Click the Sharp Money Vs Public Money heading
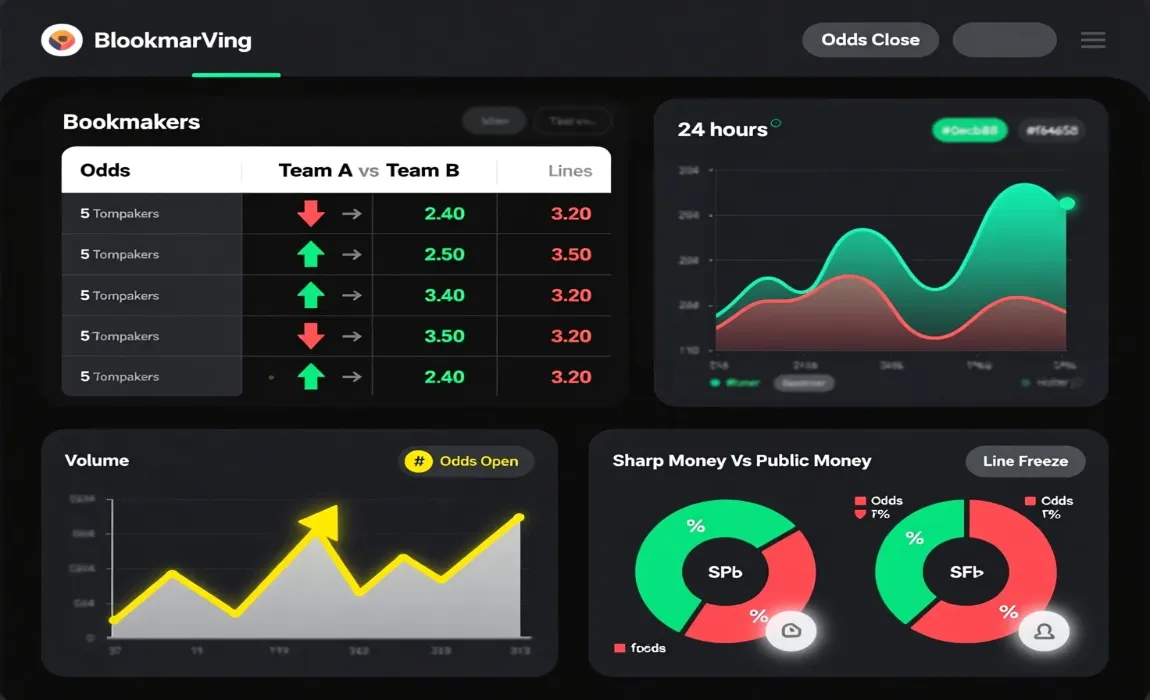Image resolution: width=1150 pixels, height=700 pixels. 741,460
